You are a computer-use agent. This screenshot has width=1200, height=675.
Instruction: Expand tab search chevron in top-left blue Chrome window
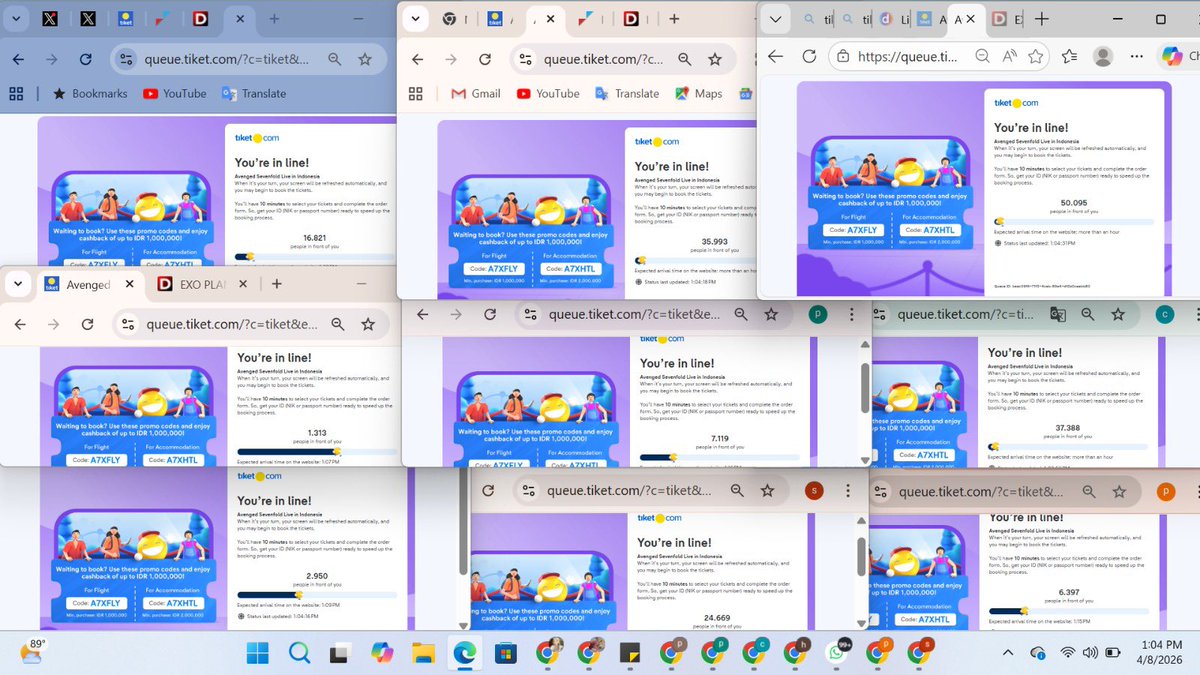[15, 19]
